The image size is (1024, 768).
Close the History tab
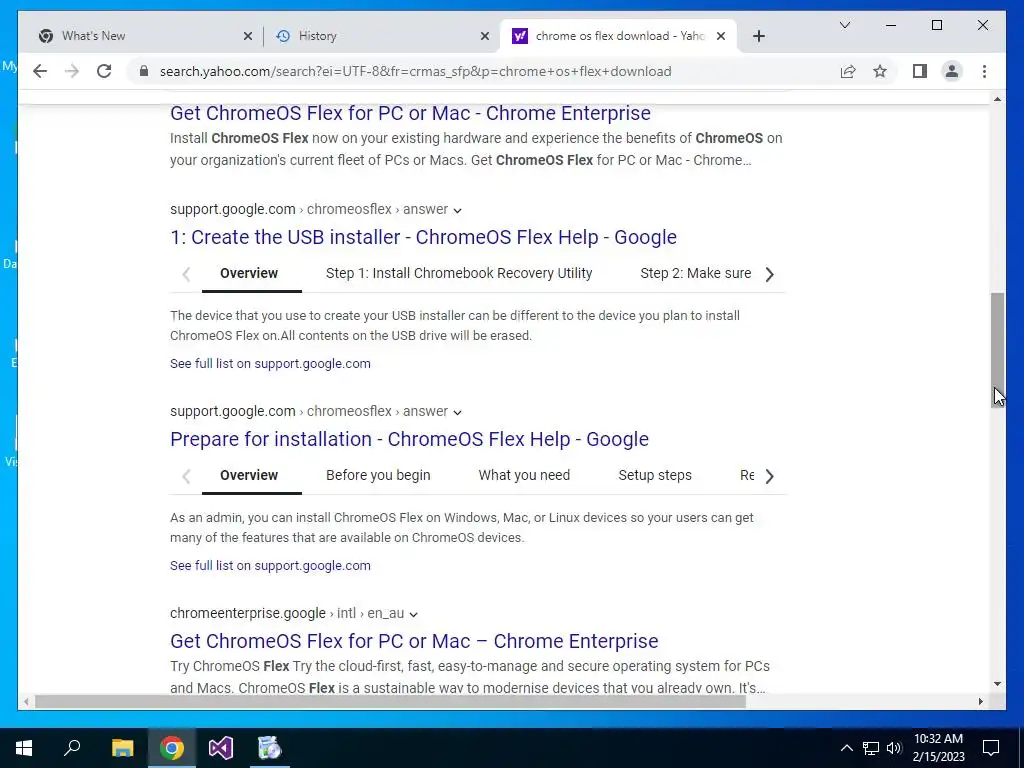pos(485,36)
